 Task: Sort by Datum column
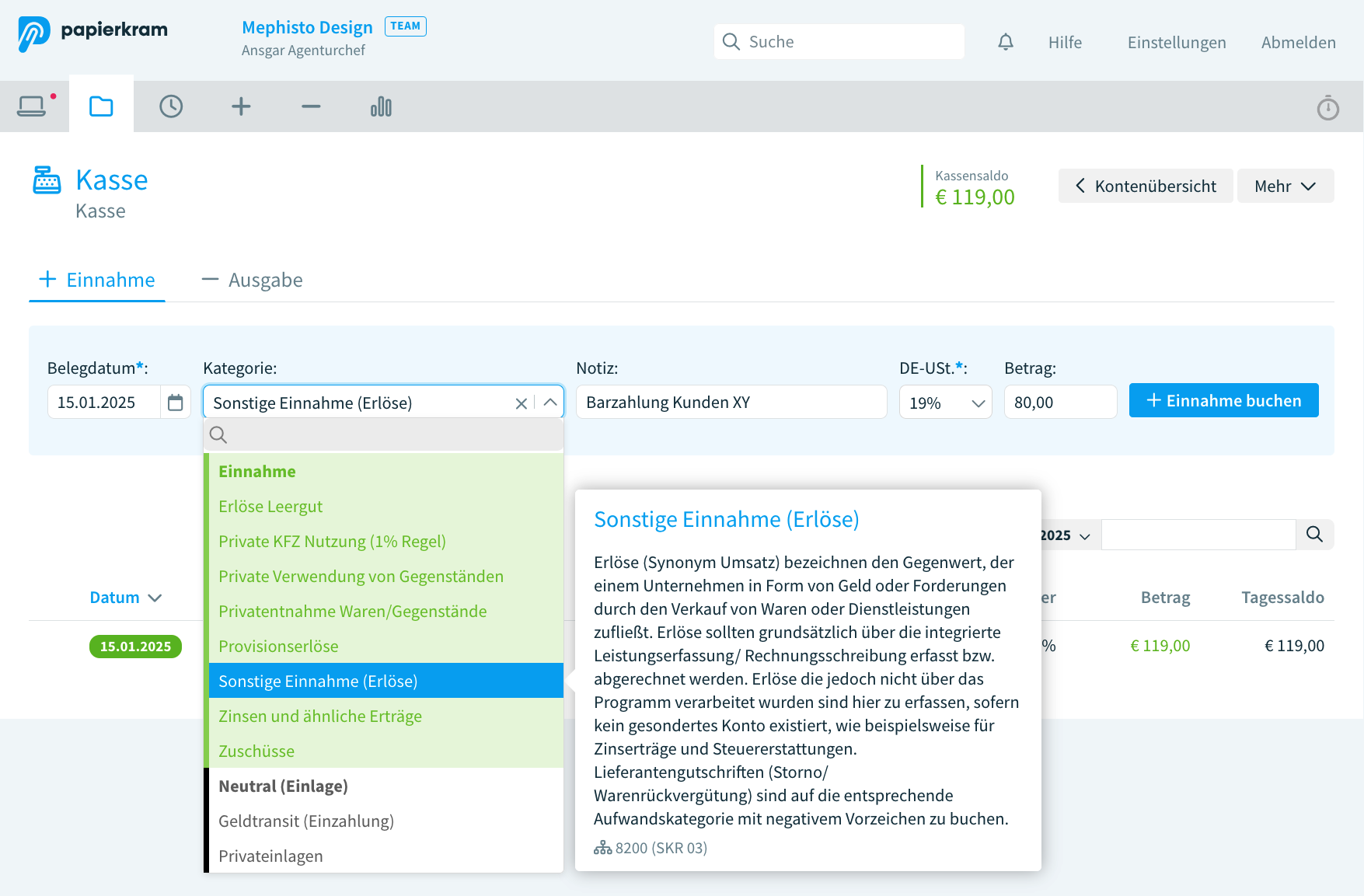tap(125, 597)
